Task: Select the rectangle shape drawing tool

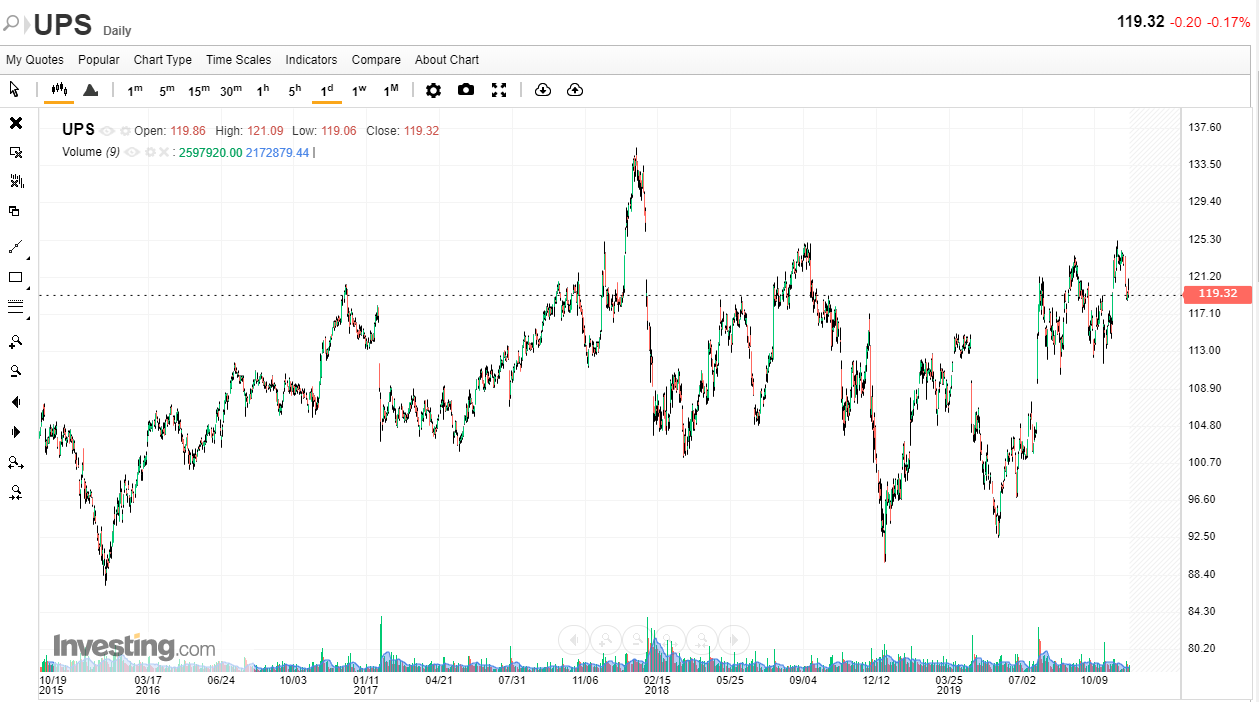Action: coord(15,277)
